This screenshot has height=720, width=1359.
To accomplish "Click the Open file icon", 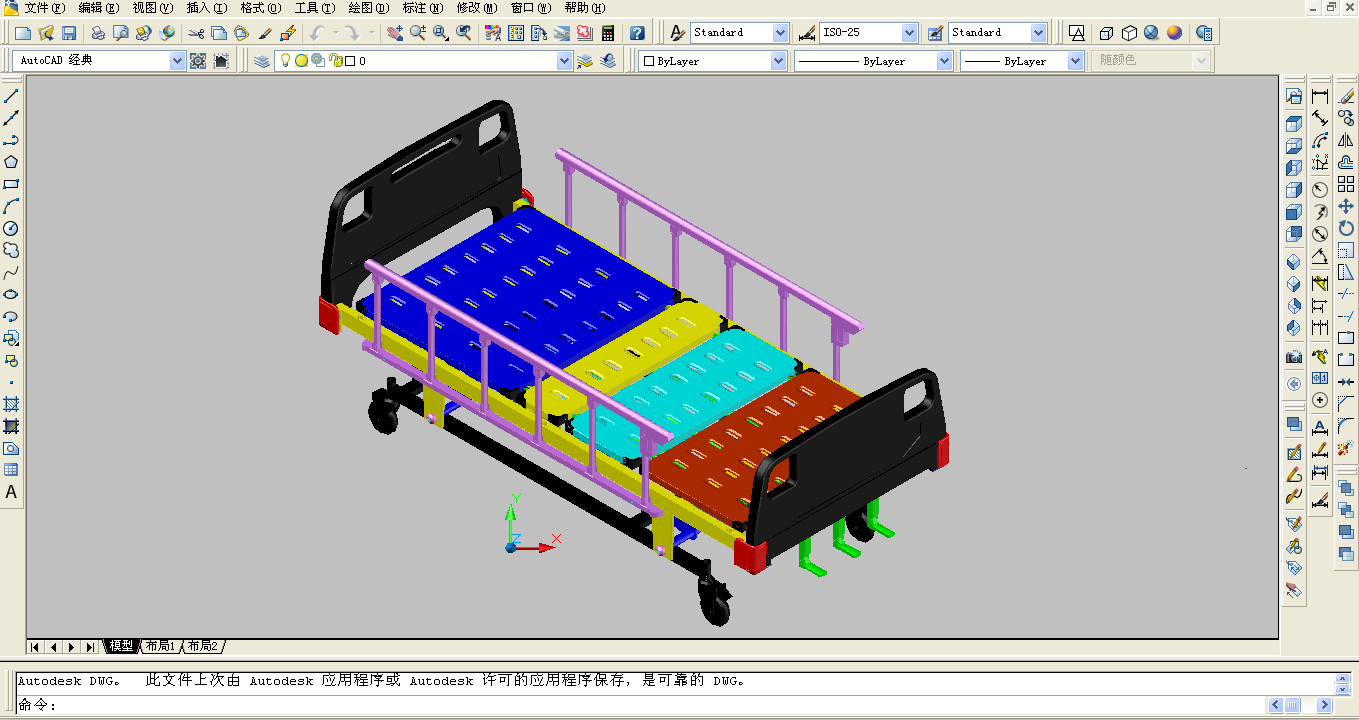I will point(46,33).
